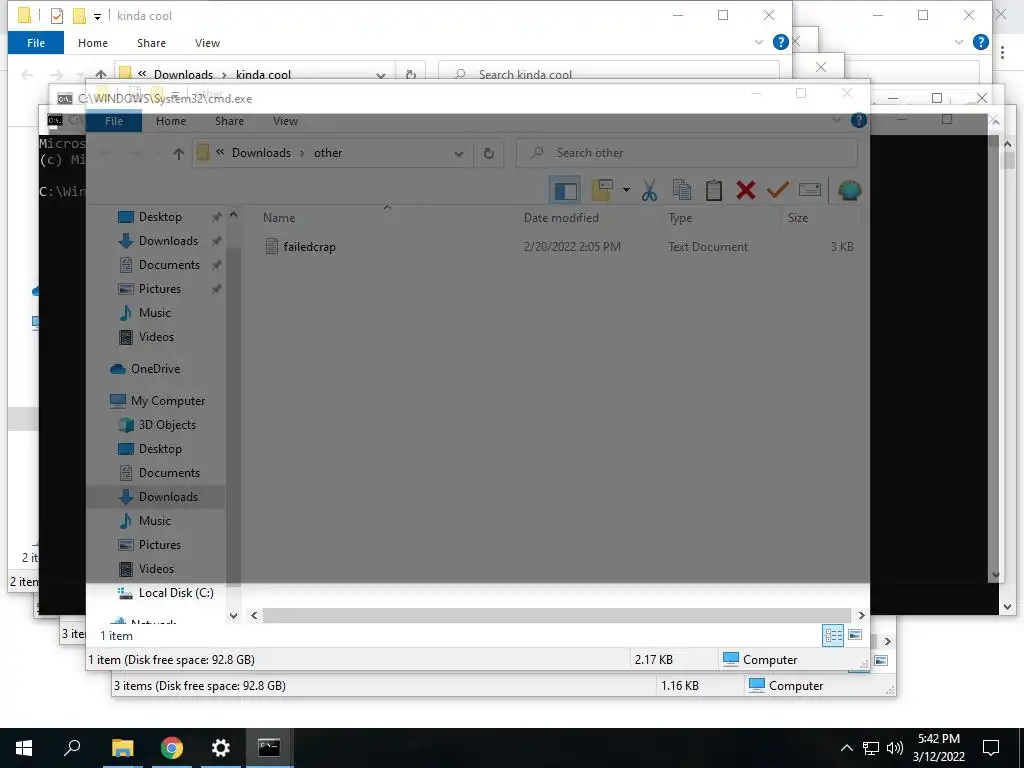Open the View tab in 'other' window
This screenshot has width=1024, height=768.
pyautogui.click(x=285, y=121)
